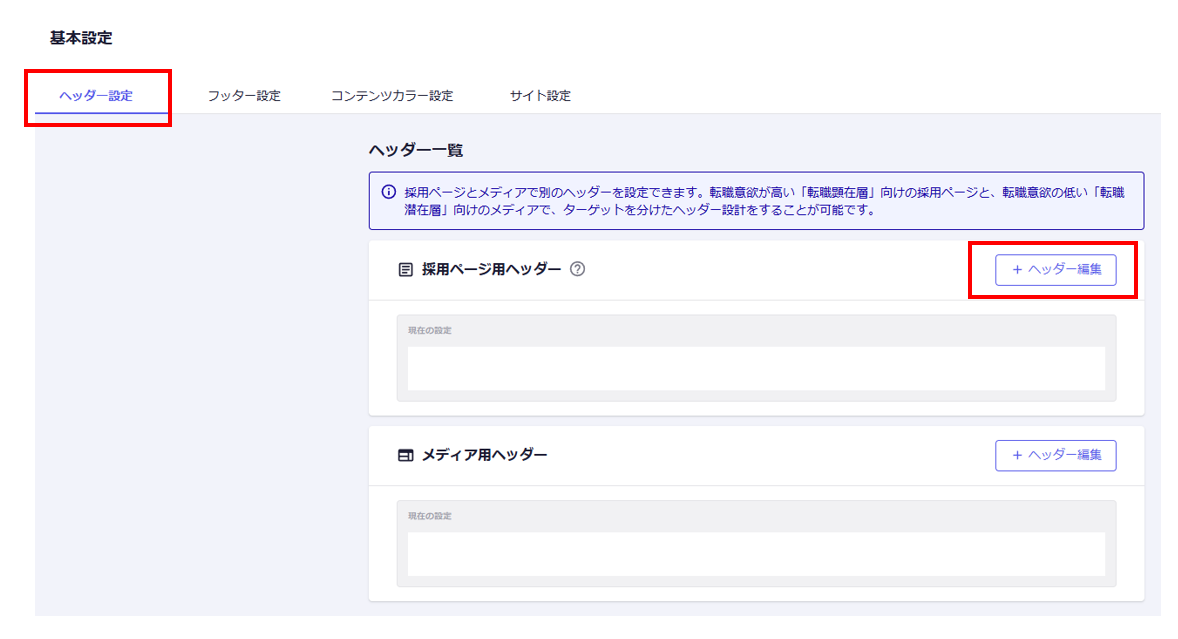Click the white preview box under メディア用ヘッダー
1178x639 pixels.
coord(756,554)
